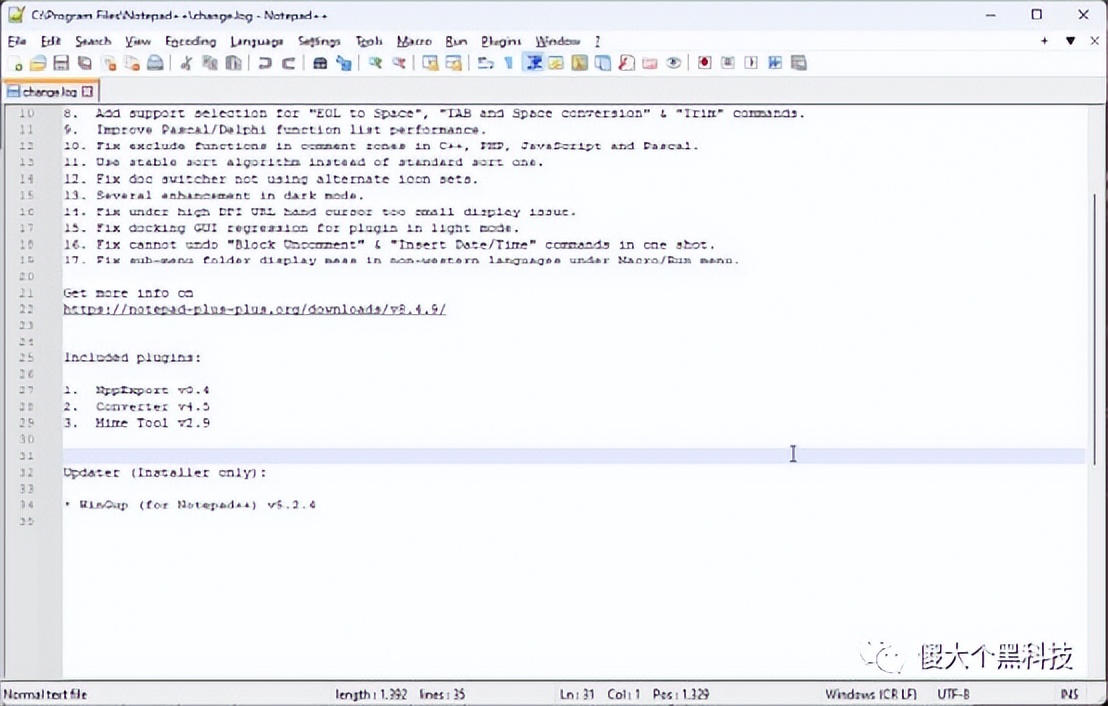Click the 'Updater (Installer only):' line
This screenshot has width=1108, height=706.
point(165,473)
